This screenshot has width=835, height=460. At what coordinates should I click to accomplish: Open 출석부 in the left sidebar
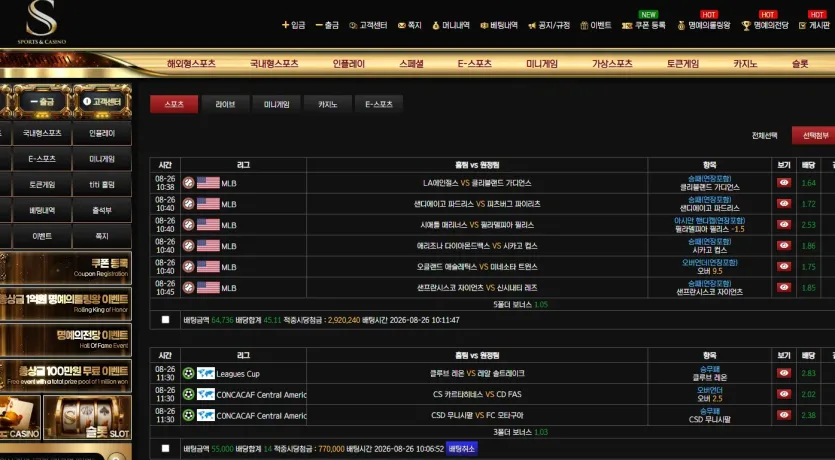102,211
